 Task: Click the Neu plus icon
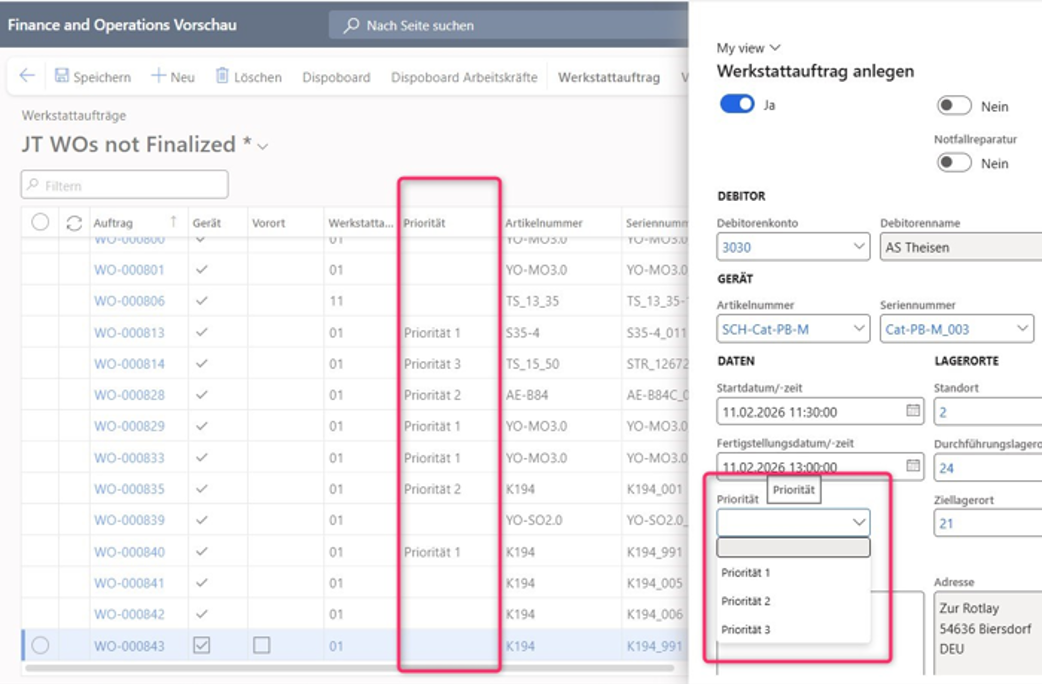click(158, 76)
